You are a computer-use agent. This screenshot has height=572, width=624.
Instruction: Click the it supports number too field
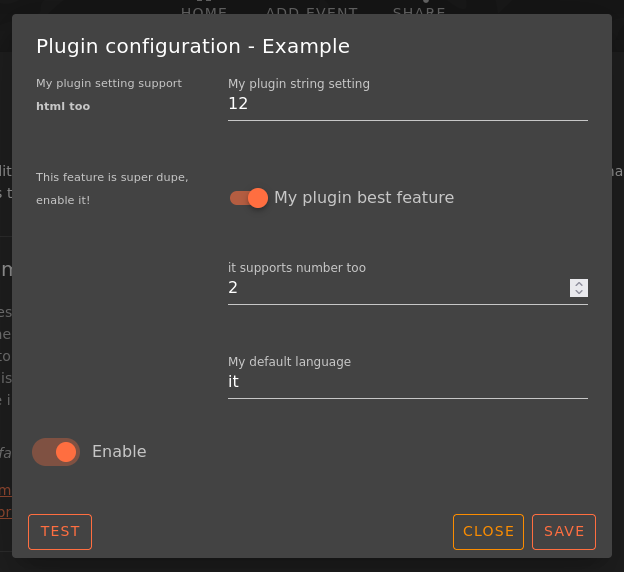click(x=397, y=288)
